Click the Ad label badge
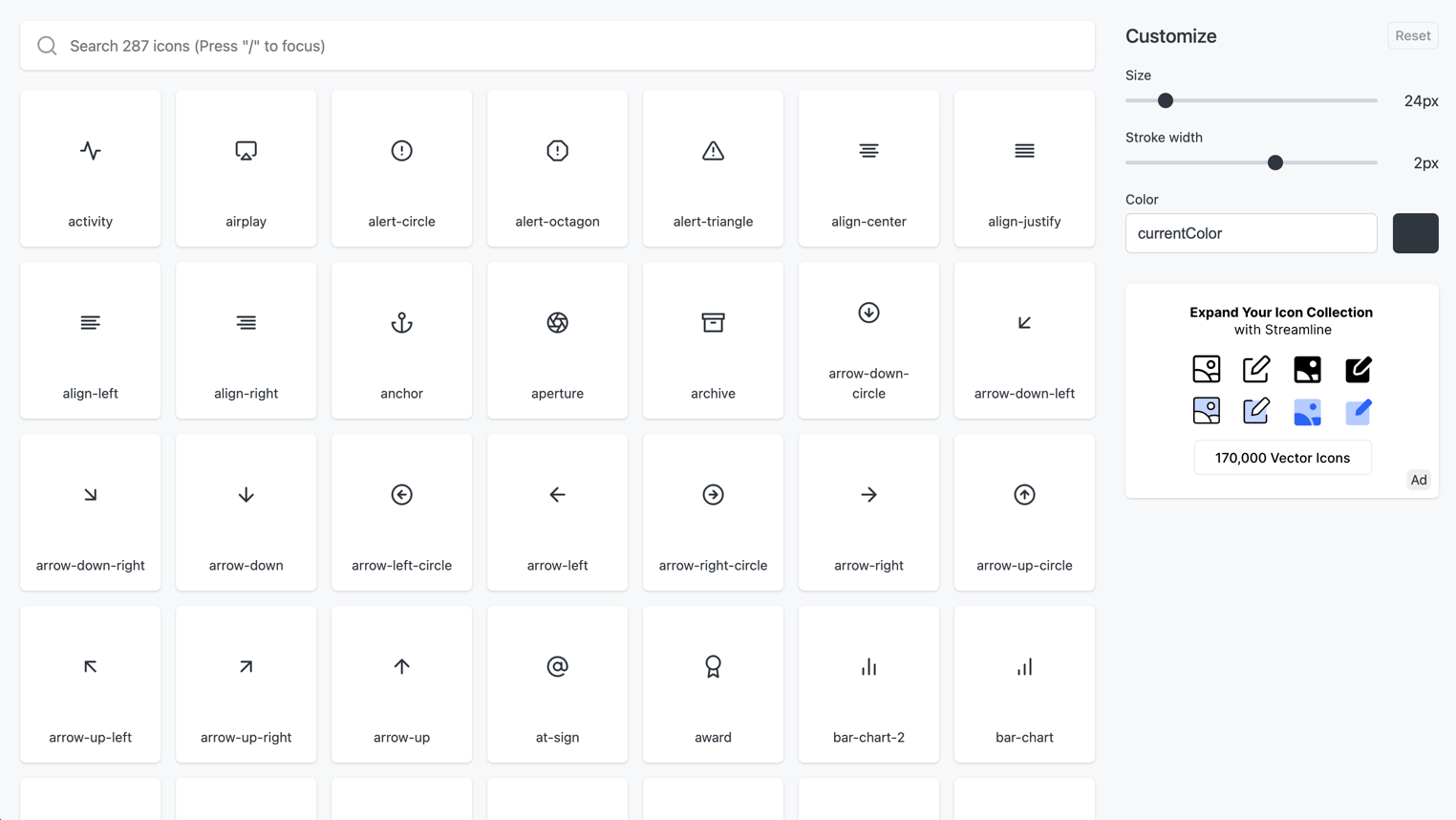The width and height of the screenshot is (1456, 820). (1419, 480)
